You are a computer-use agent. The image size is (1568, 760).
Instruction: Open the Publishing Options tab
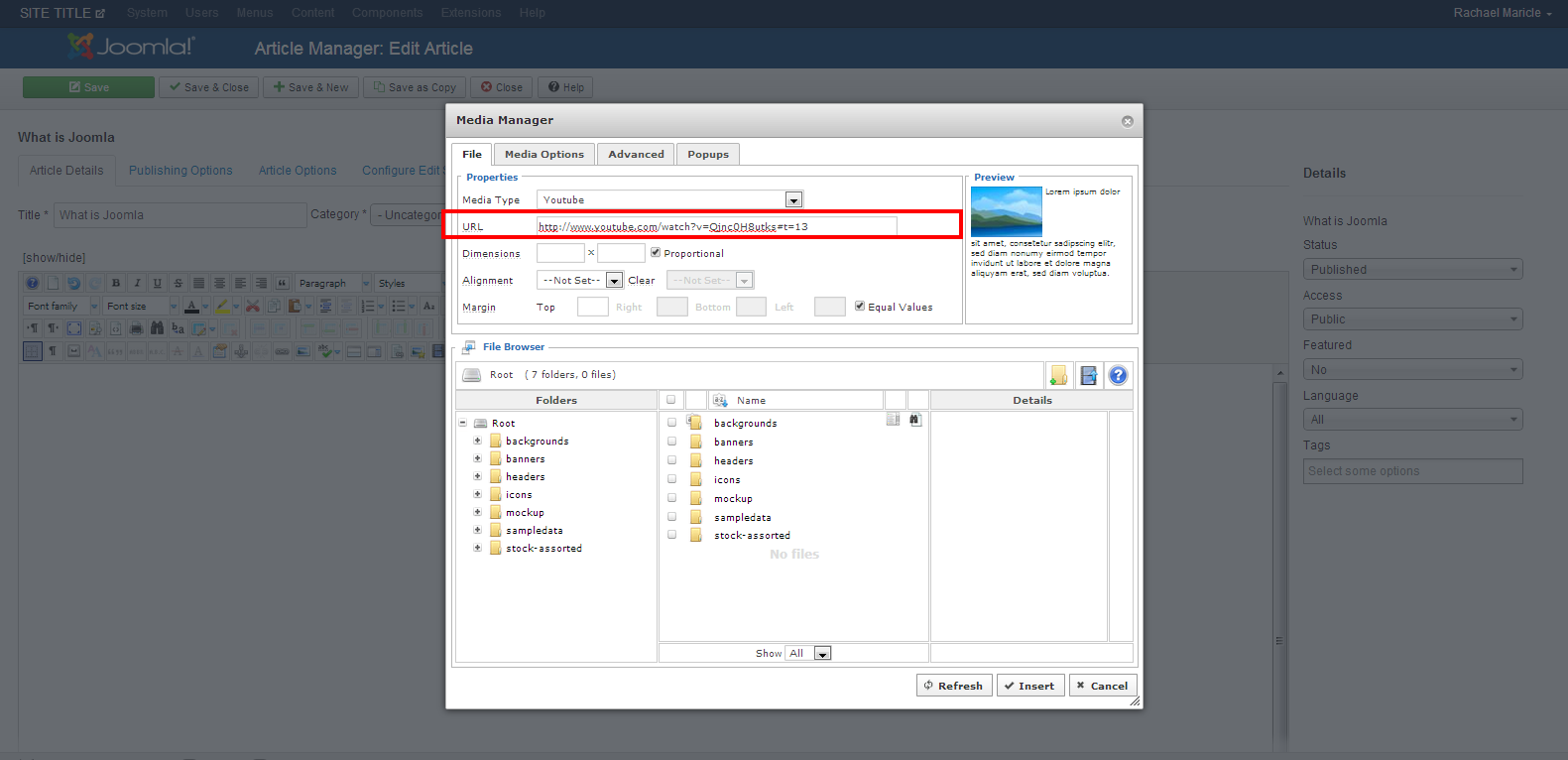(181, 171)
